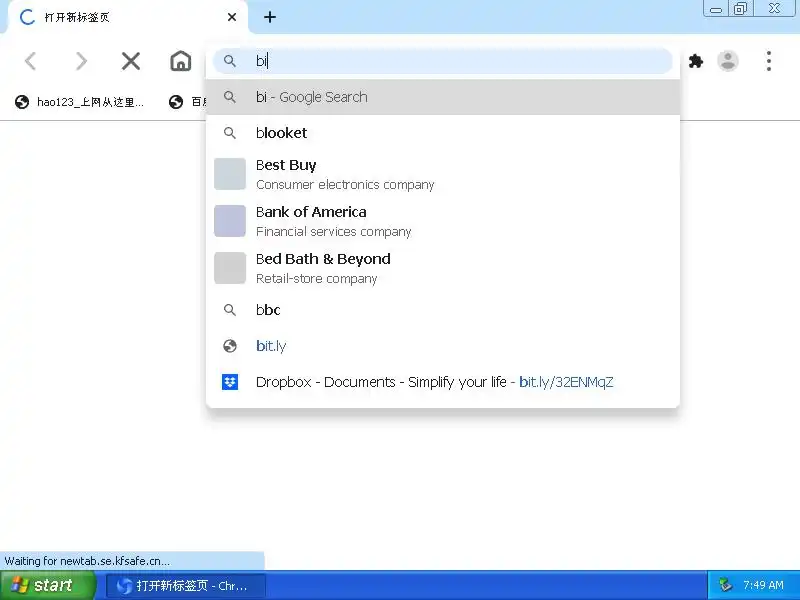The height and width of the screenshot is (600, 800).
Task: Click the Best Buy thumbnail image
Action: click(x=230, y=174)
